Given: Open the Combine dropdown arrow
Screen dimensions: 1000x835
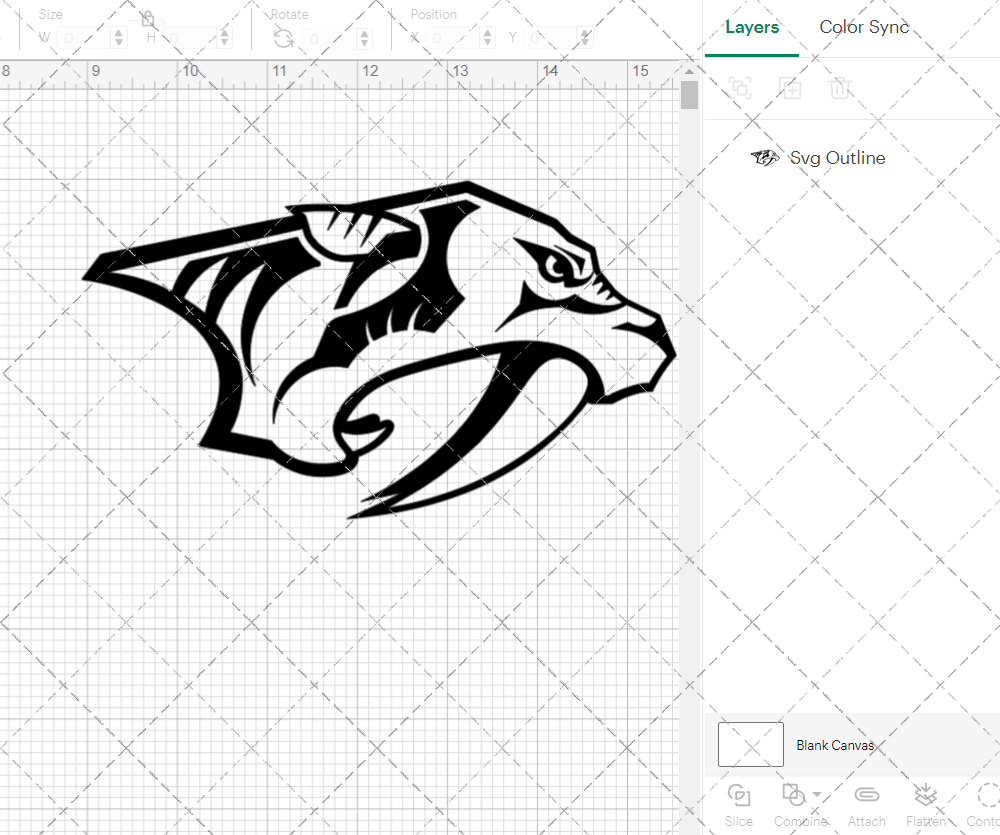Looking at the screenshot, I should pyautogui.click(x=818, y=796).
